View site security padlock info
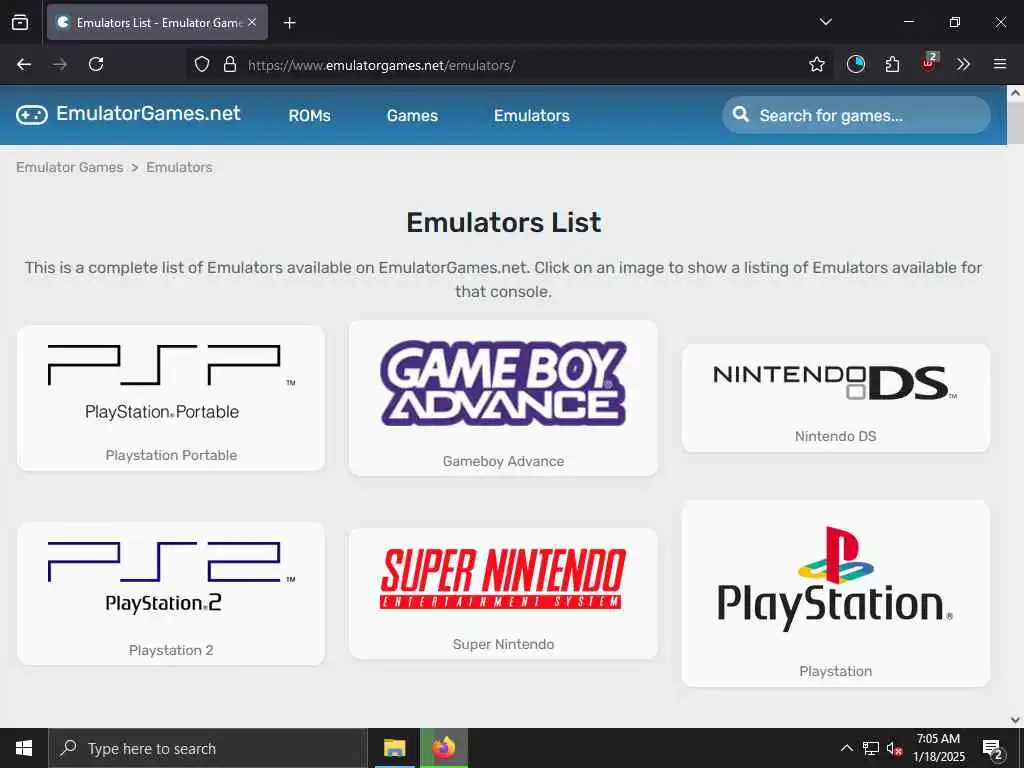 pos(229,64)
